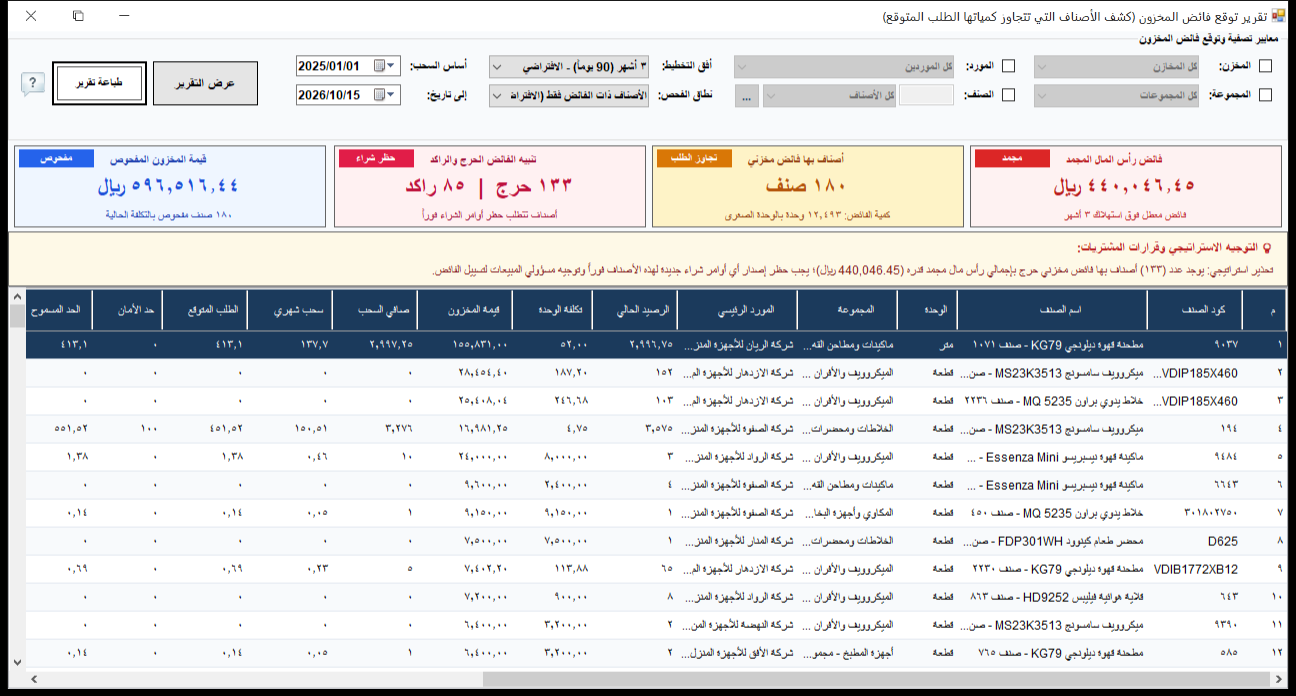Click the الطلب المتوقع column header

pyautogui.click(x=204, y=310)
